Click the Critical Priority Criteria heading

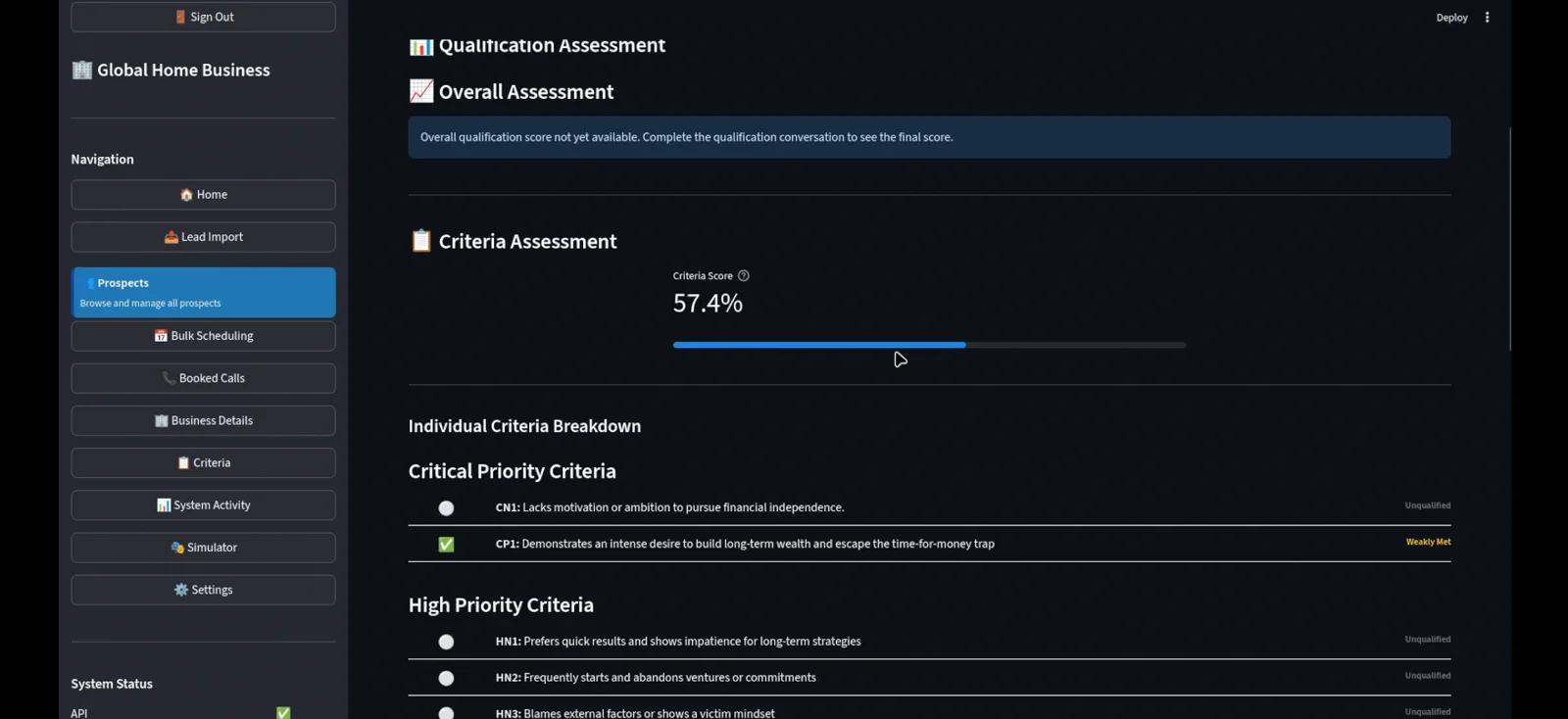pos(513,471)
